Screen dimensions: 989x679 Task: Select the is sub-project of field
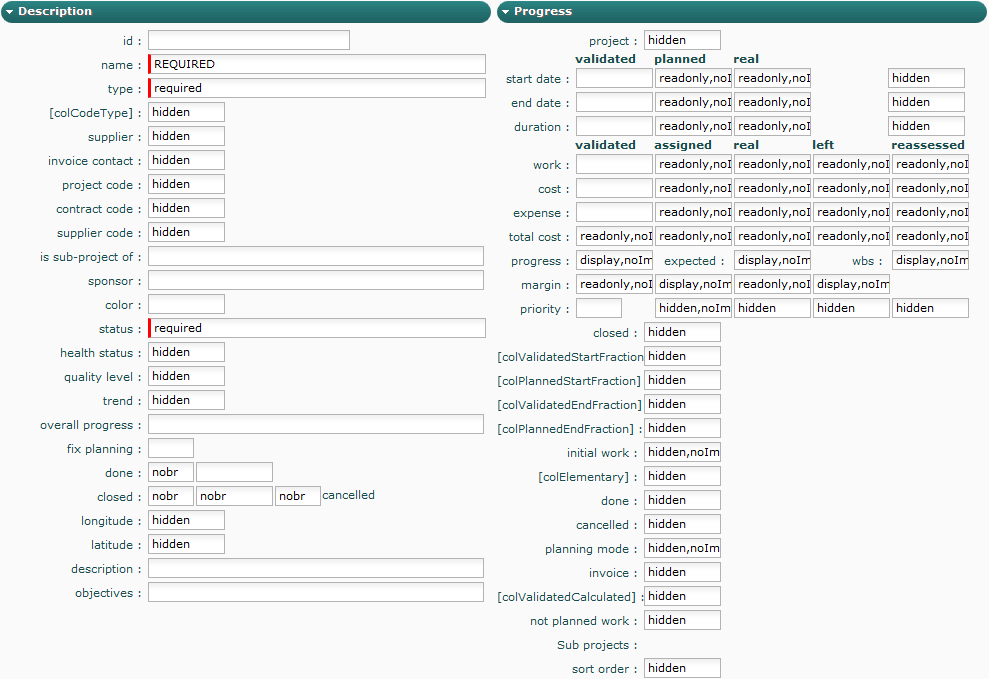(x=316, y=256)
